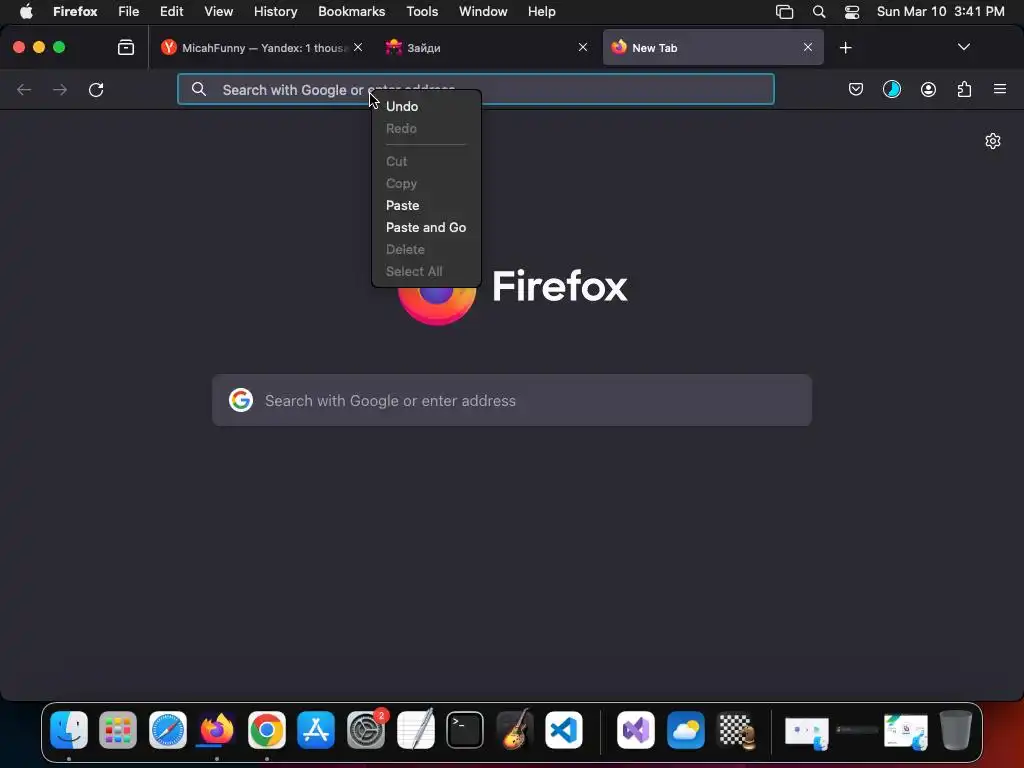Open Chess app from the dock
This screenshot has height=768, width=1024.
click(x=735, y=729)
